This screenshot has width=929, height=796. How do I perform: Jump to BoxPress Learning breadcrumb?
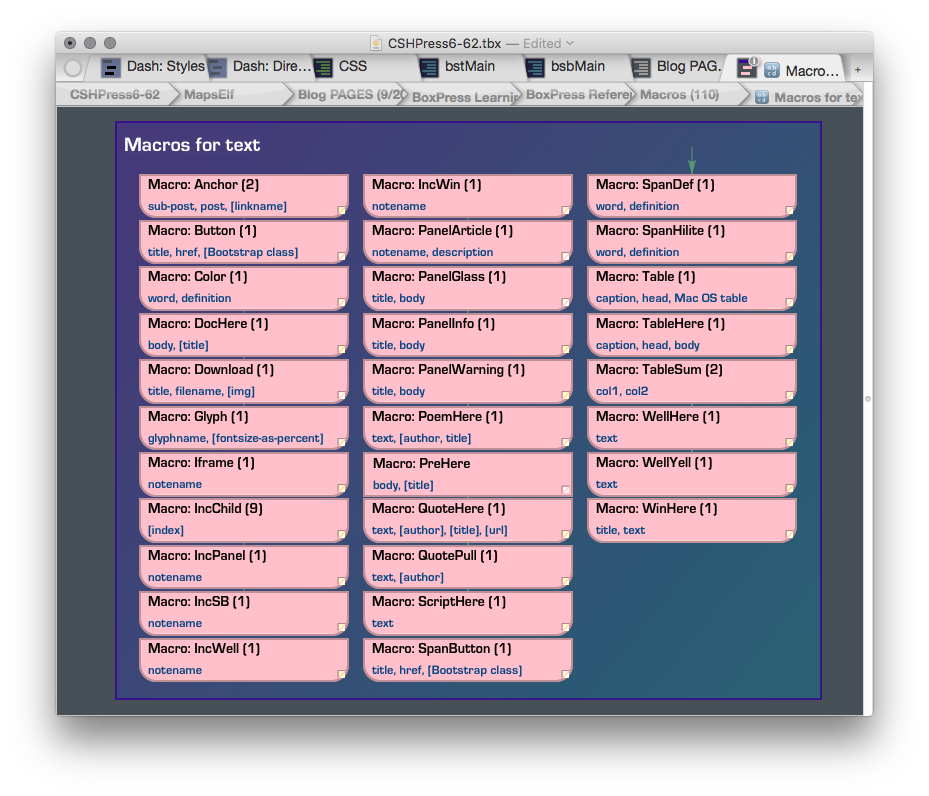(x=464, y=97)
